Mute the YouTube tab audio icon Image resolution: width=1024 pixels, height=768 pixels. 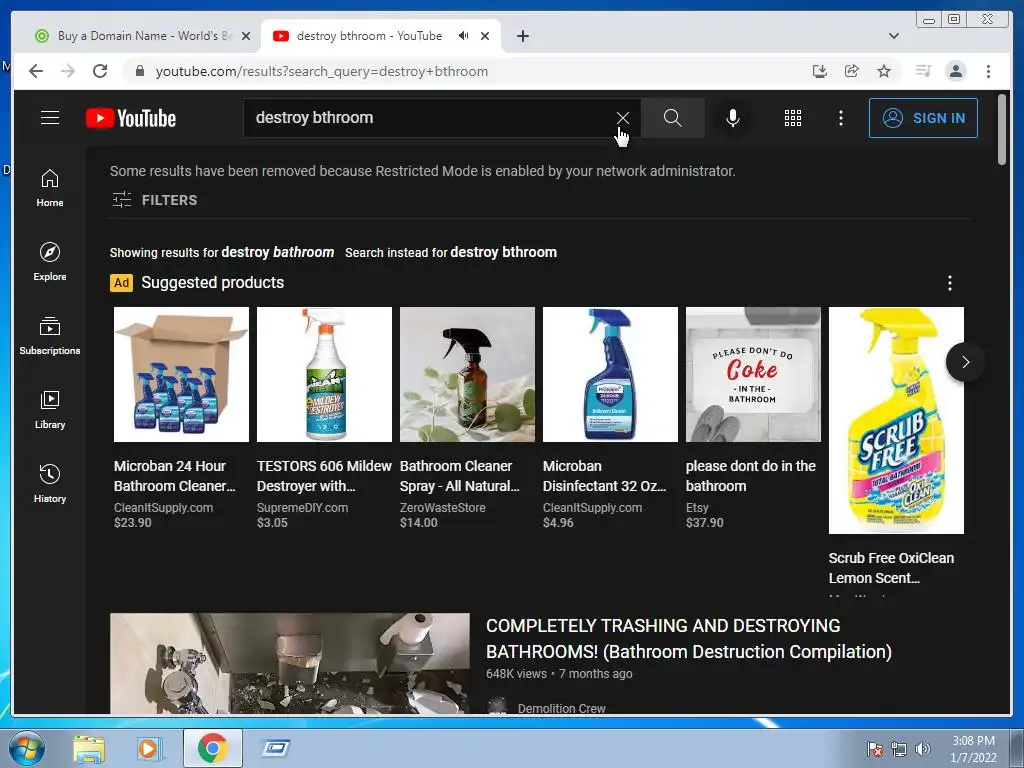coord(463,36)
